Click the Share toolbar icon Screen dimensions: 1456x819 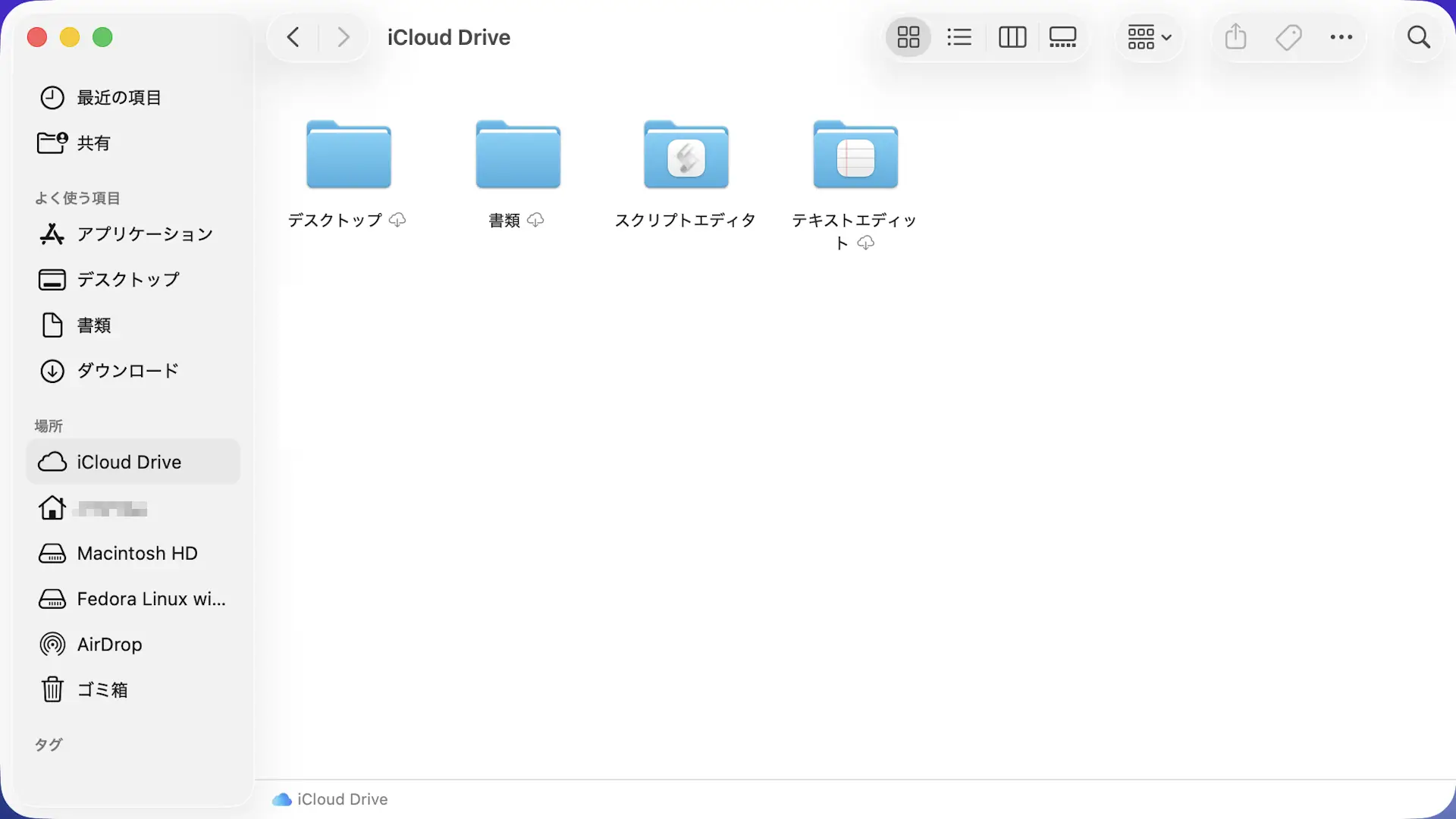1235,37
